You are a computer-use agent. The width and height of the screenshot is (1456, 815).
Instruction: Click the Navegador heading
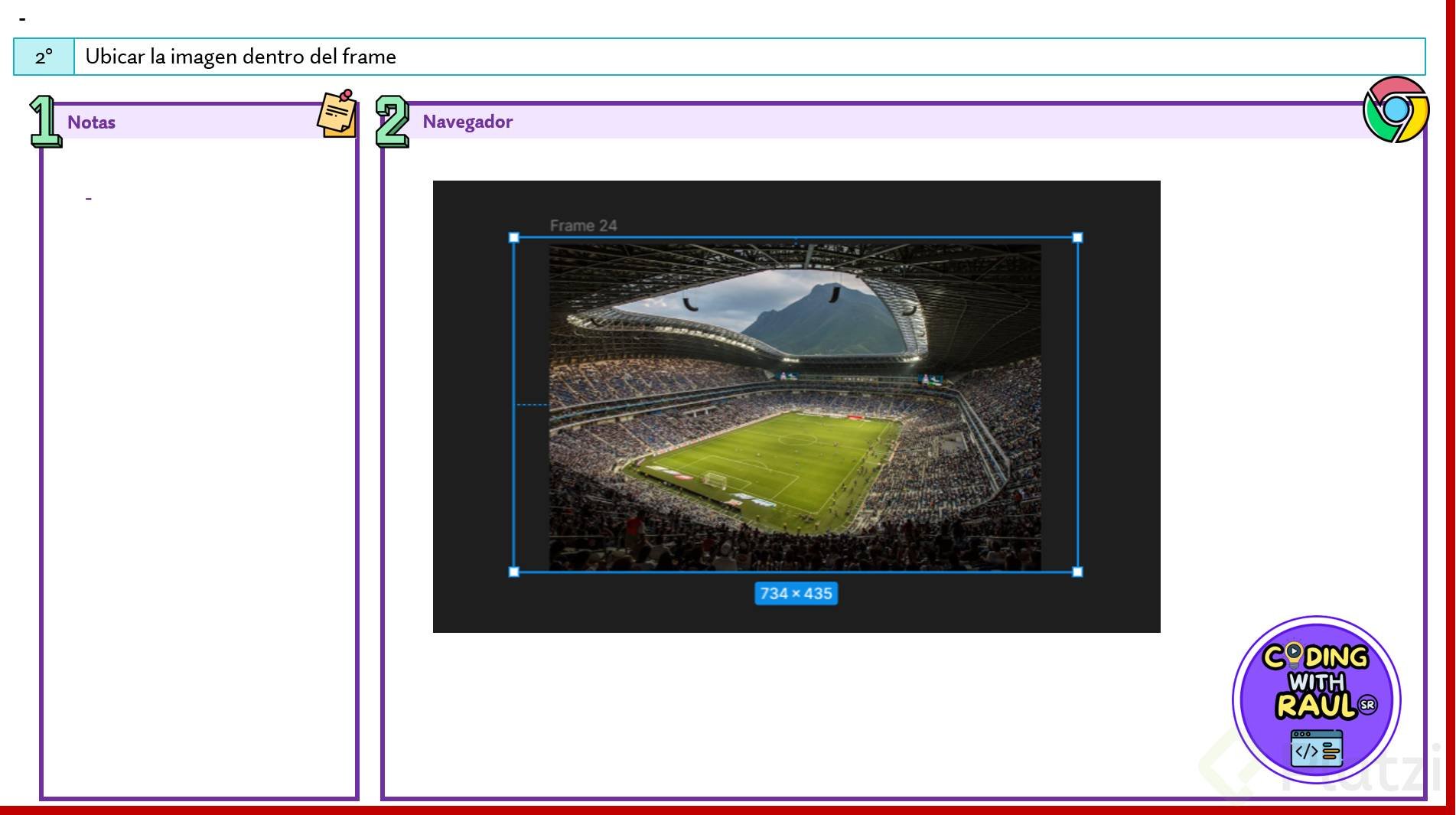pyautogui.click(x=467, y=122)
